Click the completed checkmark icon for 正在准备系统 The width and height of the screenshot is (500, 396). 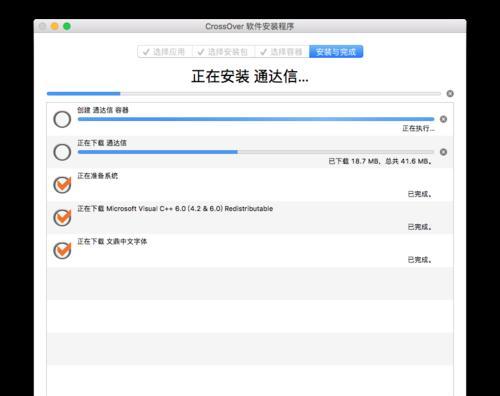62,185
